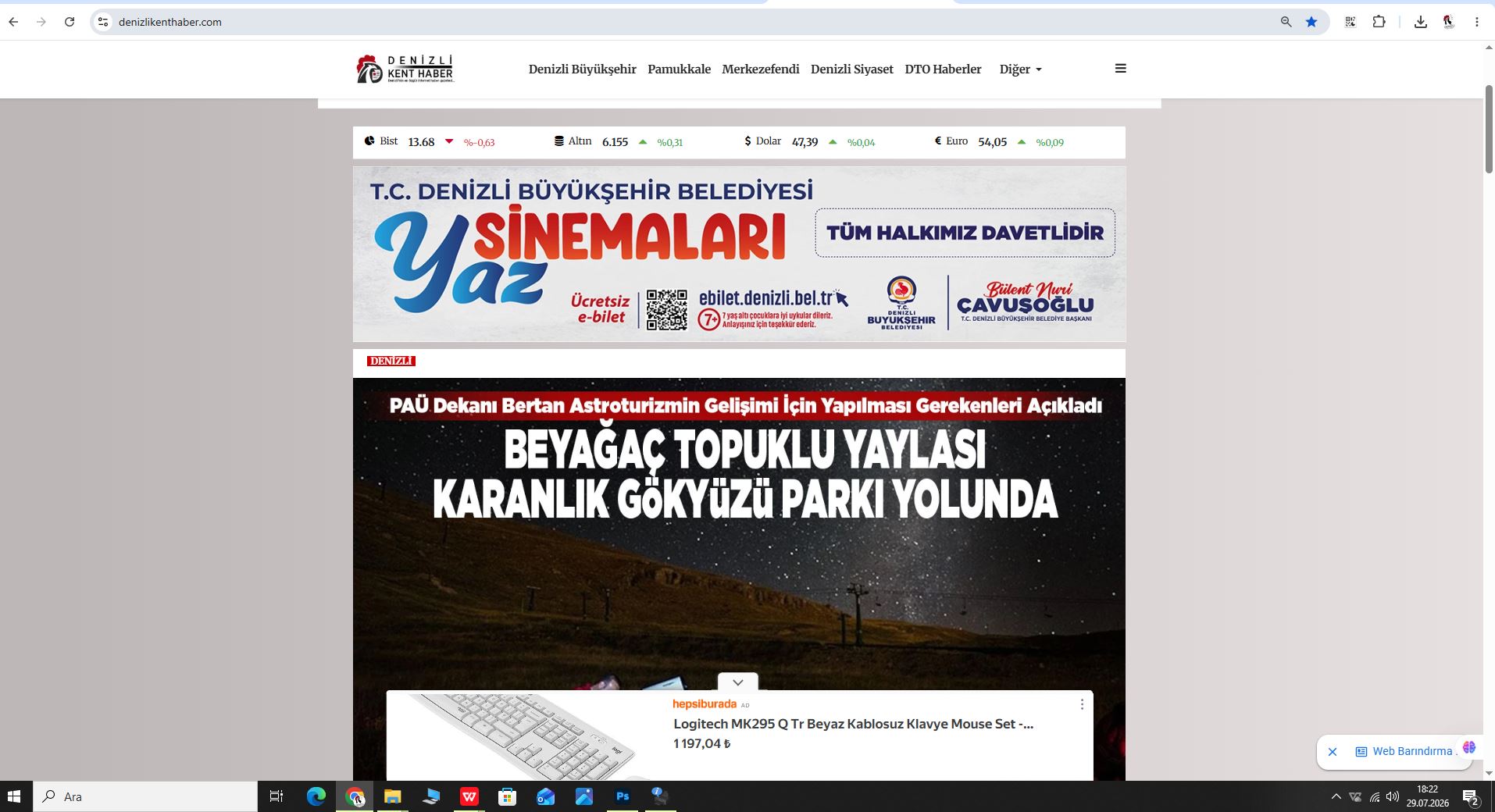Open the Windows notification center
This screenshot has width=1495, height=812.
tap(1471, 796)
